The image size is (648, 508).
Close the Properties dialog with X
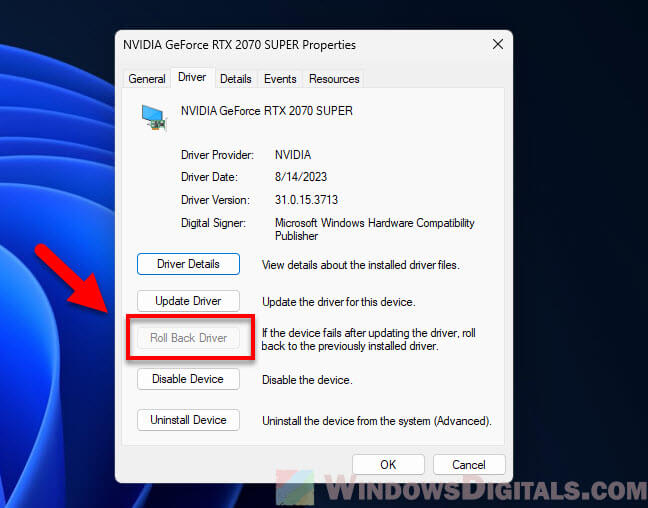(497, 45)
